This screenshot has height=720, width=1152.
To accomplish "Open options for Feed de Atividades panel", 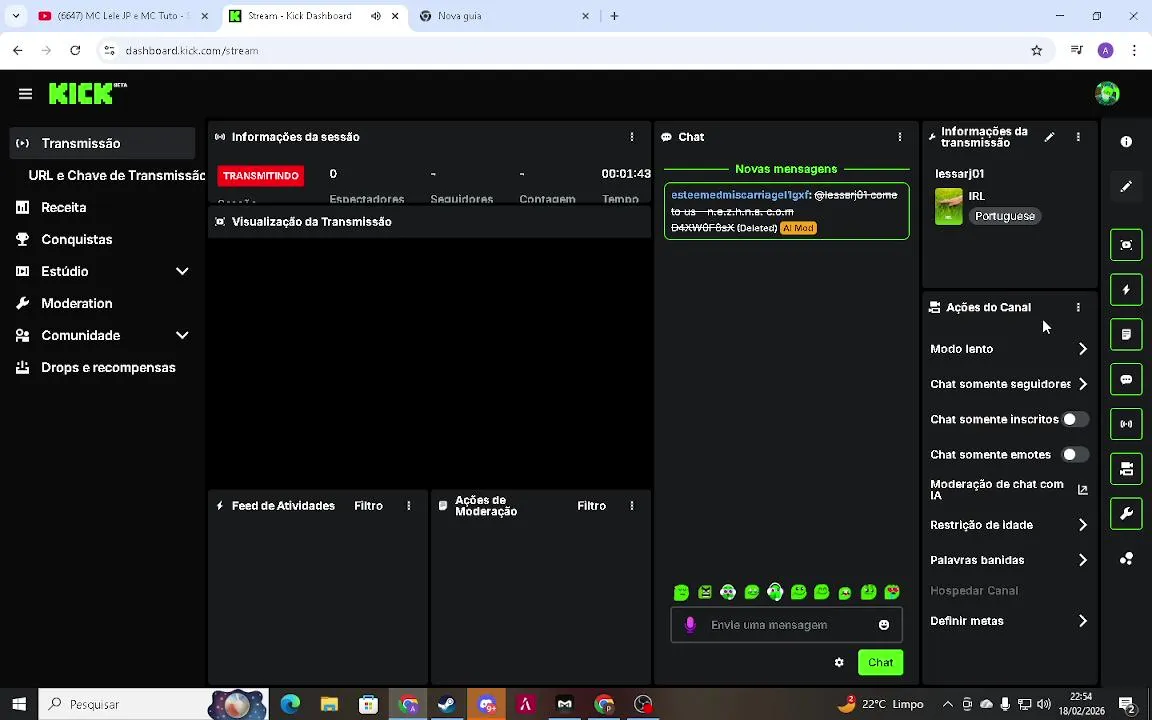I will (x=408, y=505).
